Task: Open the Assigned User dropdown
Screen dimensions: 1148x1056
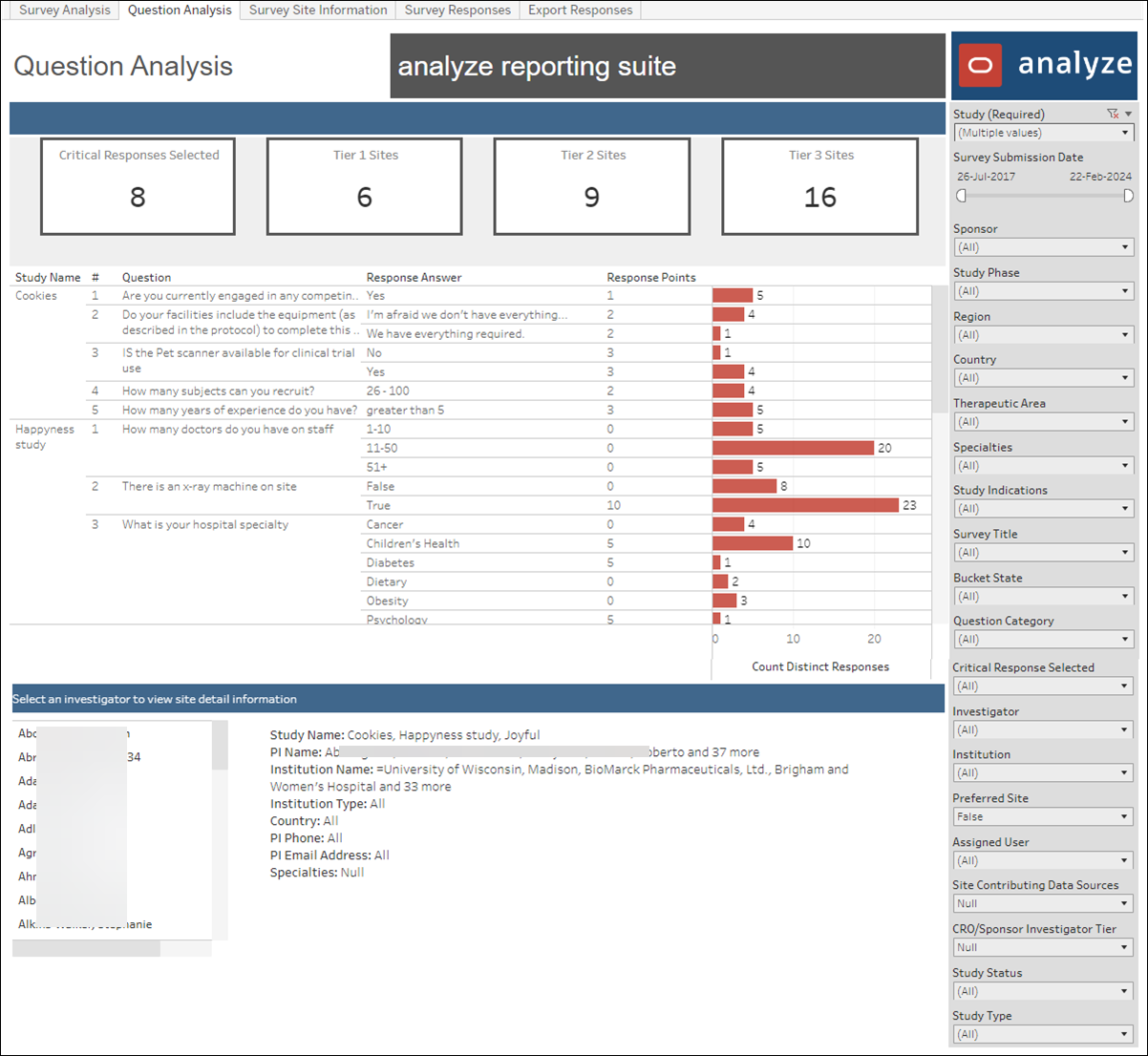Action: [x=1044, y=861]
